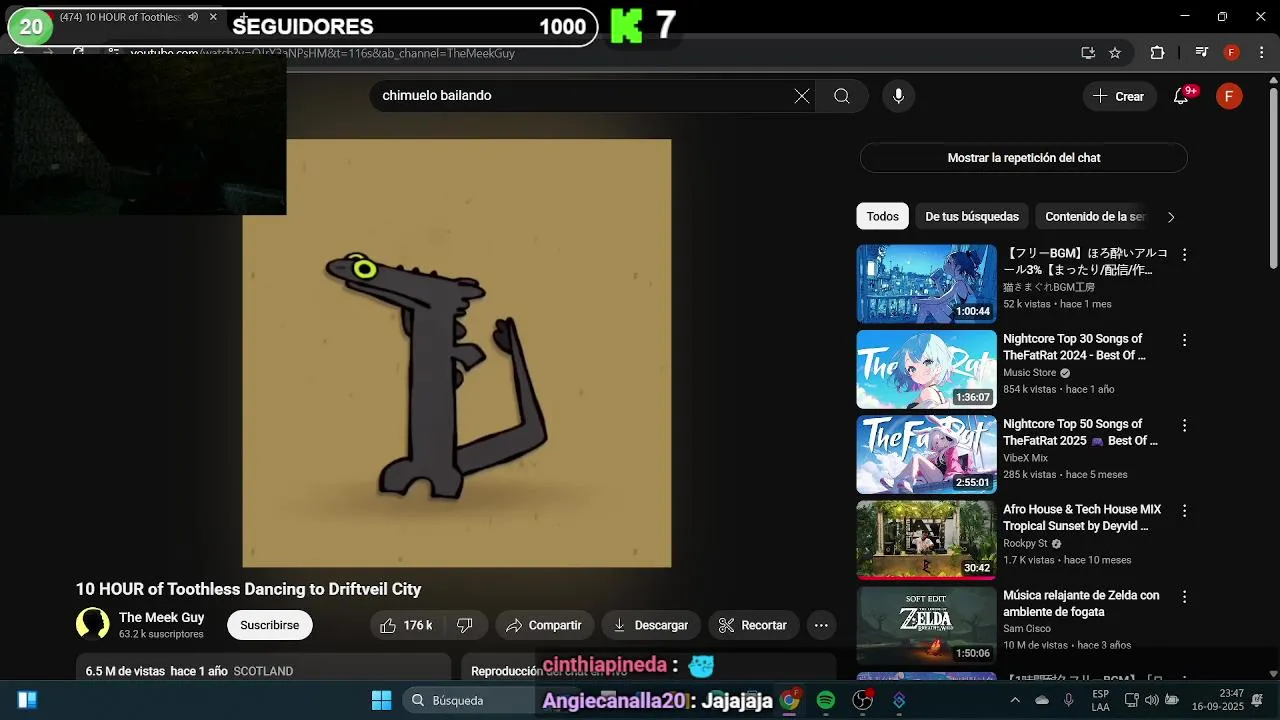The height and width of the screenshot is (720, 1280).
Task: Open a new browser tab
Action: (x=243, y=17)
